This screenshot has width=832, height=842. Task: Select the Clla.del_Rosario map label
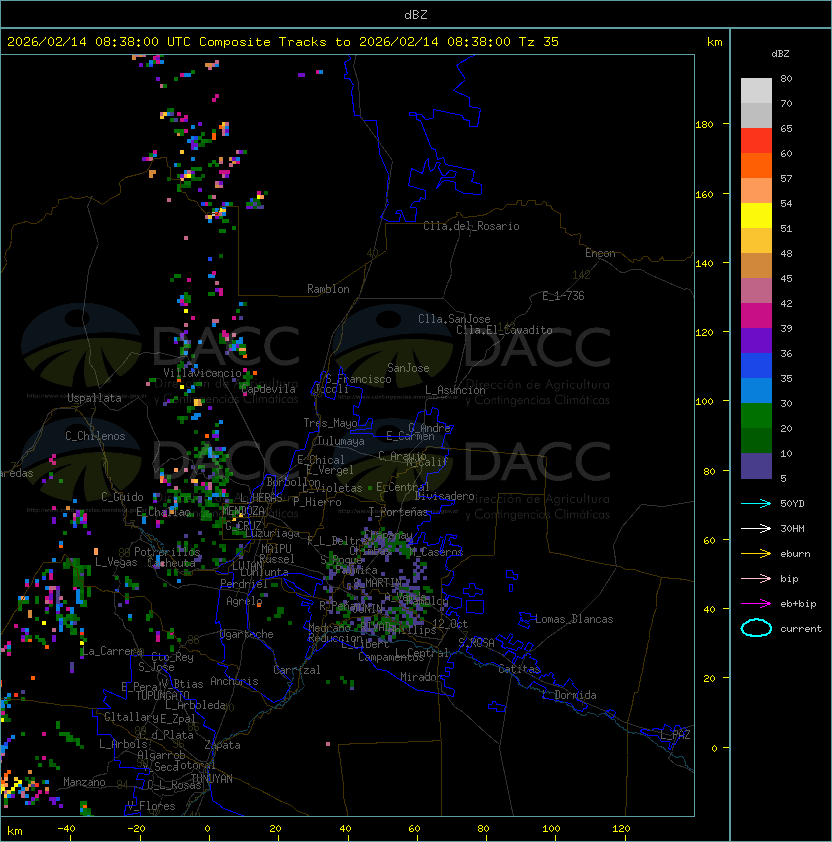tap(471, 226)
